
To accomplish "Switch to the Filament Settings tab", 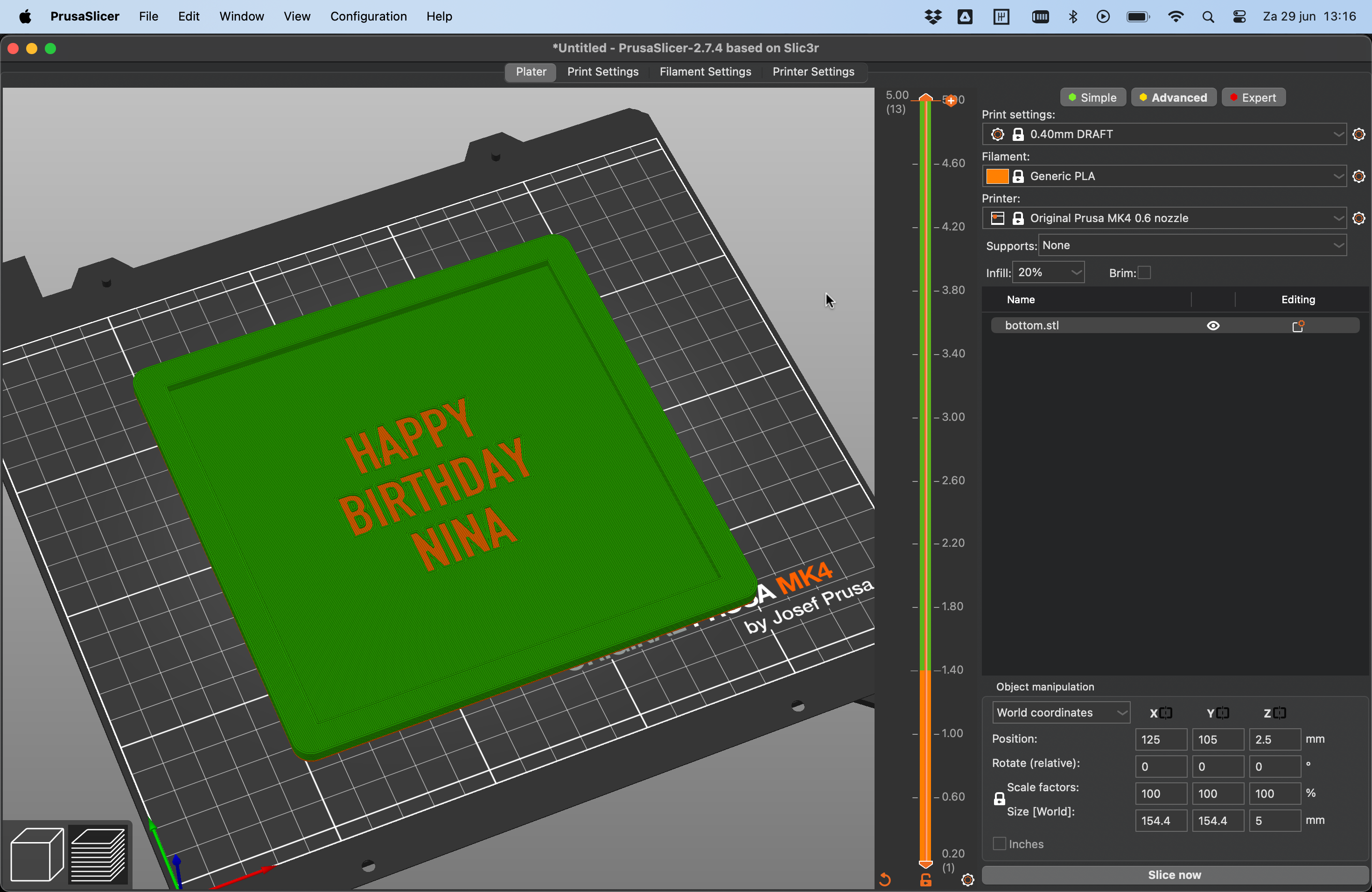I will 705,71.
